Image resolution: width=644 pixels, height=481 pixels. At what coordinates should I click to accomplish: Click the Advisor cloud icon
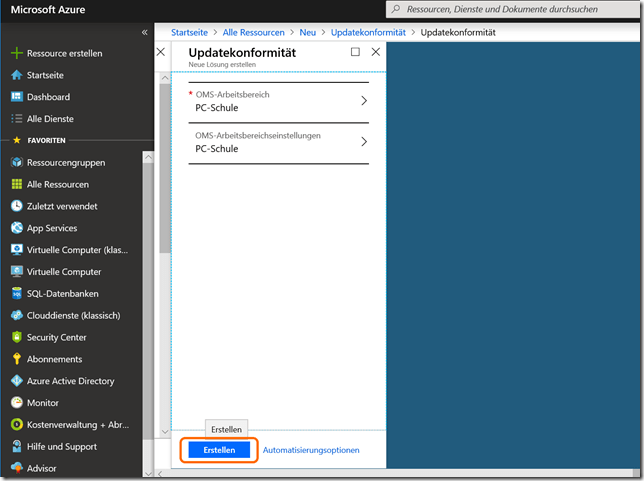point(16,468)
